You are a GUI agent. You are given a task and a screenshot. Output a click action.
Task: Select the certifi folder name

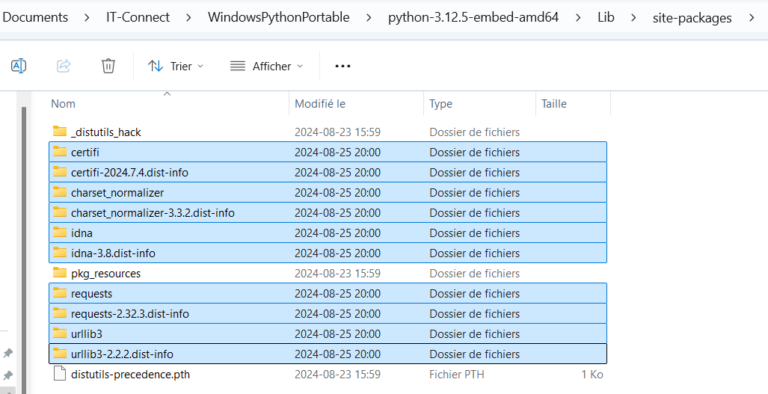click(85, 152)
